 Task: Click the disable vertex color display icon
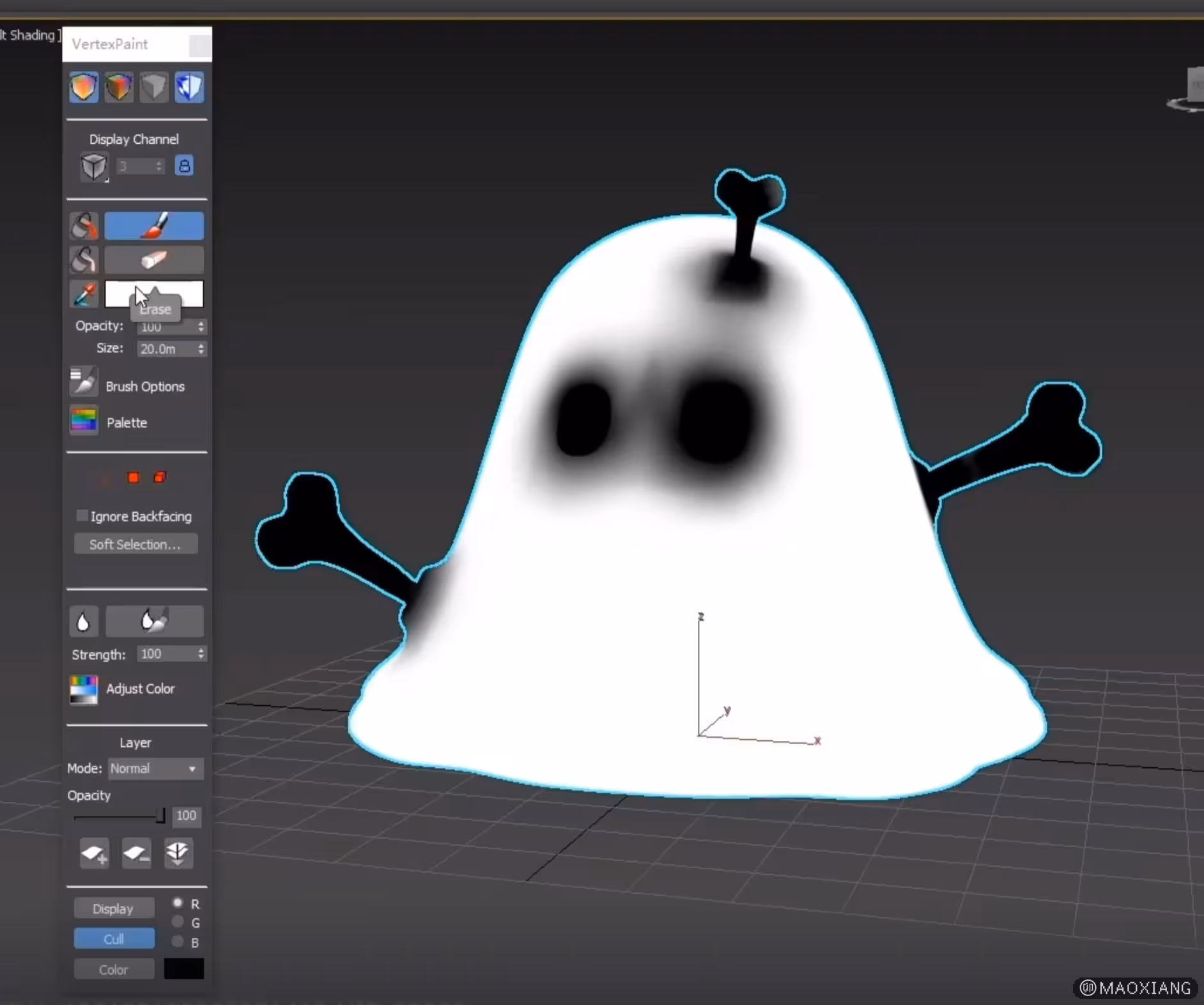click(x=153, y=87)
